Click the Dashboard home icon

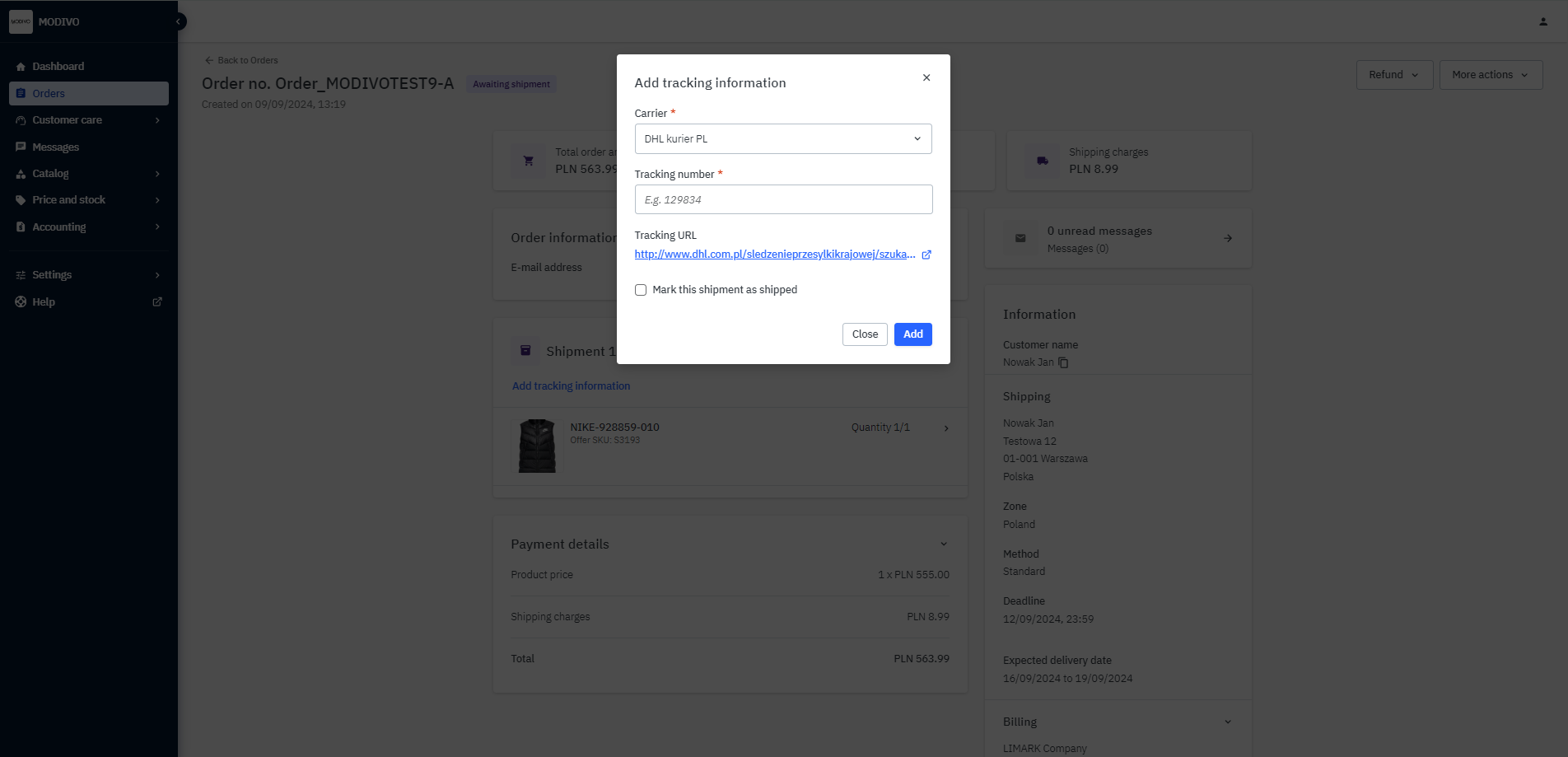21,67
